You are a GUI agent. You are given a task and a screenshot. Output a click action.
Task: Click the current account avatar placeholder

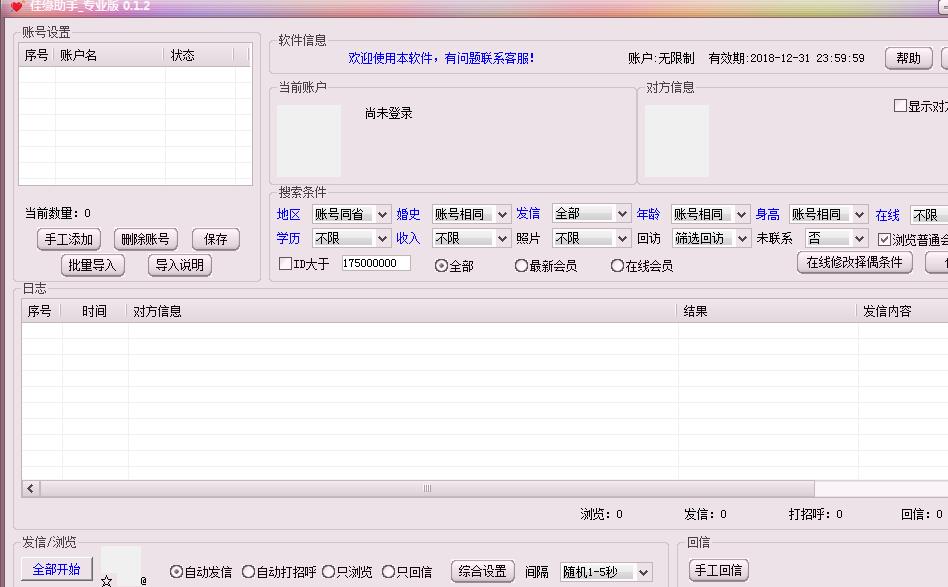tap(309, 141)
